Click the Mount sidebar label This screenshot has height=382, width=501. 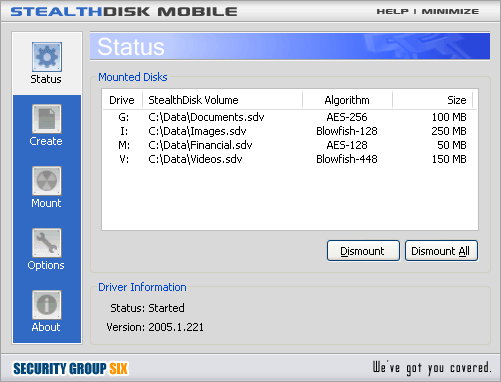(46, 203)
